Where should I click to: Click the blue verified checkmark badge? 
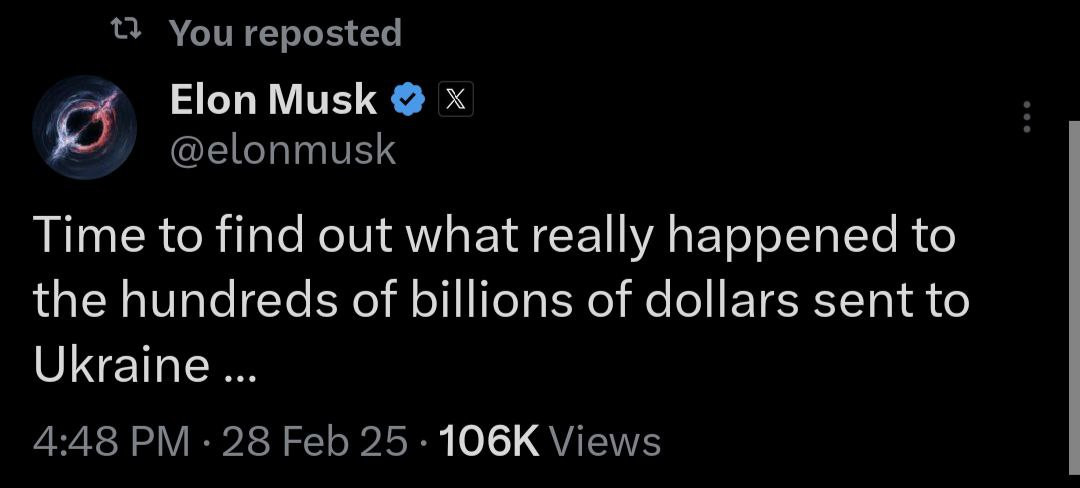click(x=408, y=99)
